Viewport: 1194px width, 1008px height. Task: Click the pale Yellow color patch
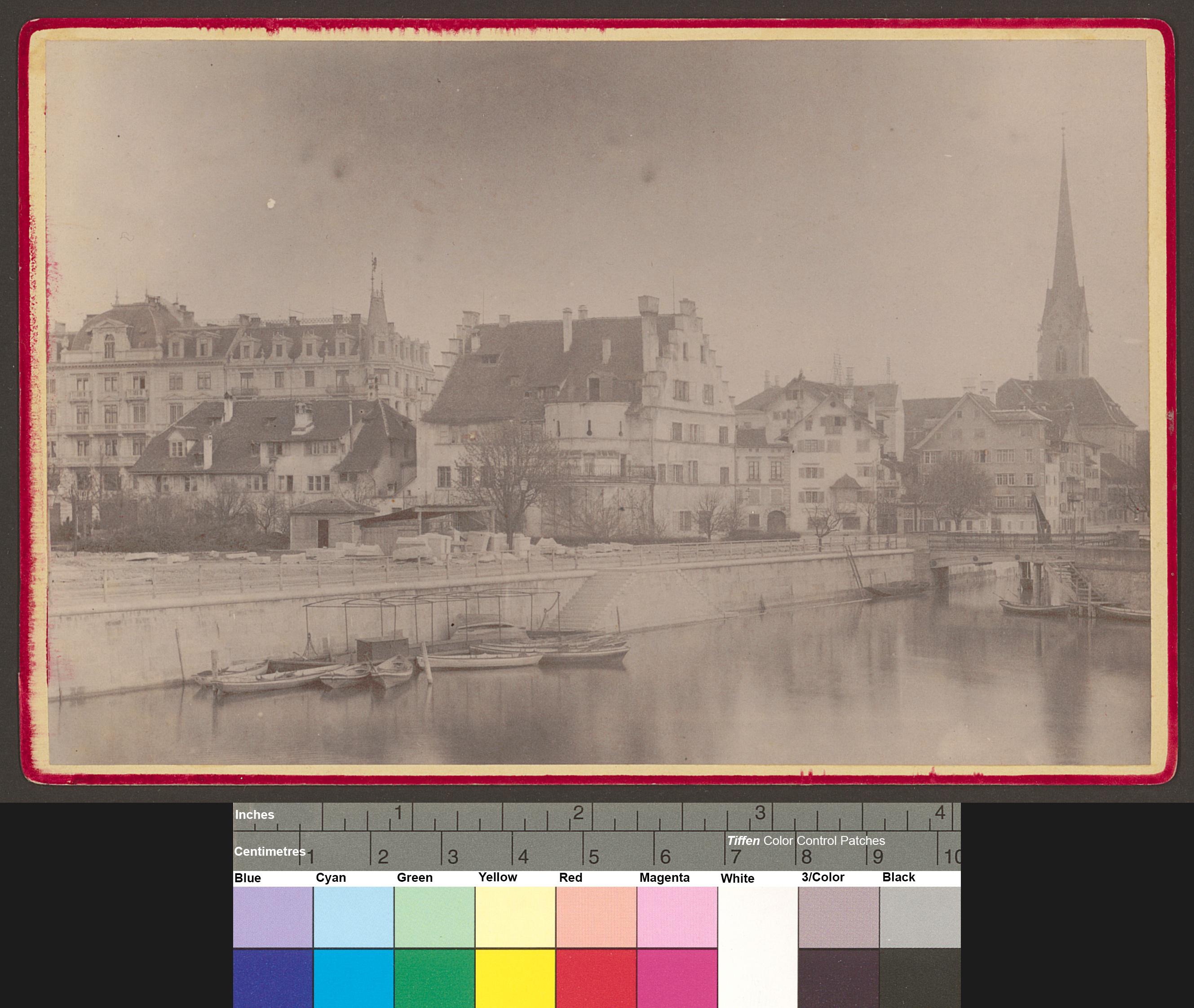[x=515, y=916]
